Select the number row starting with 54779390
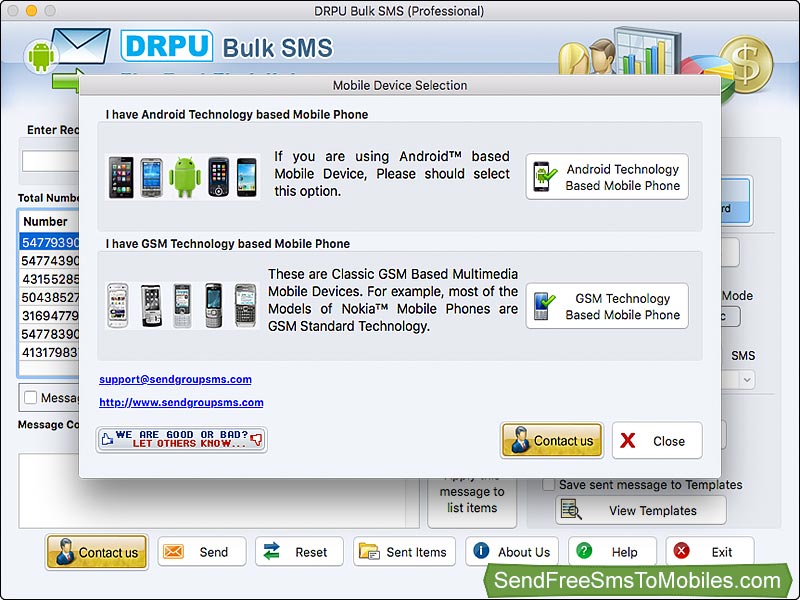 (x=49, y=242)
